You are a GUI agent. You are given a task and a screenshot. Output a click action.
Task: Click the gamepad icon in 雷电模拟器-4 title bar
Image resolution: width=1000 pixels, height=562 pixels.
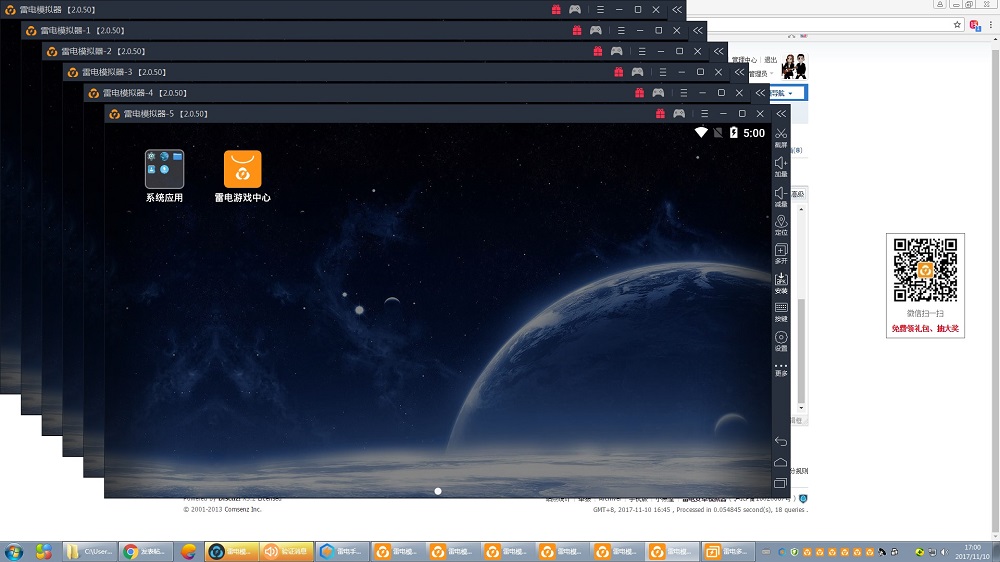tap(658, 92)
